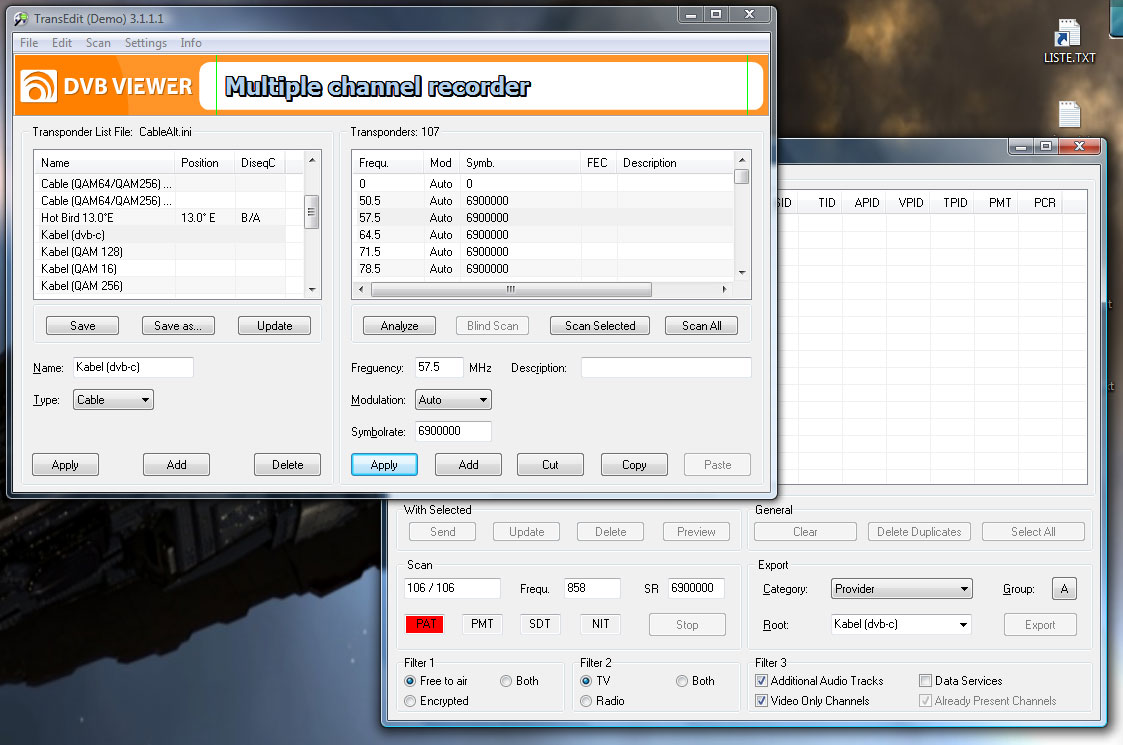
Task: Toggle Video Only Channels checkbox
Action: pyautogui.click(x=812, y=701)
